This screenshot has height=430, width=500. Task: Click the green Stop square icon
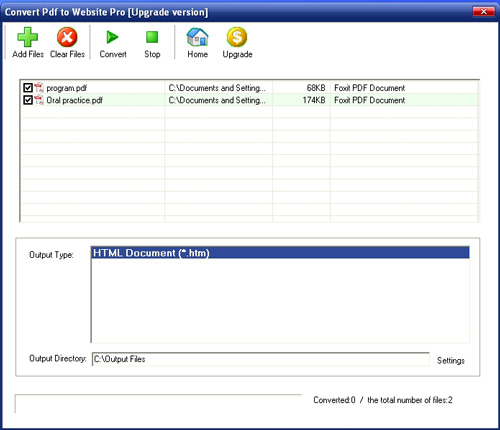coord(152,37)
